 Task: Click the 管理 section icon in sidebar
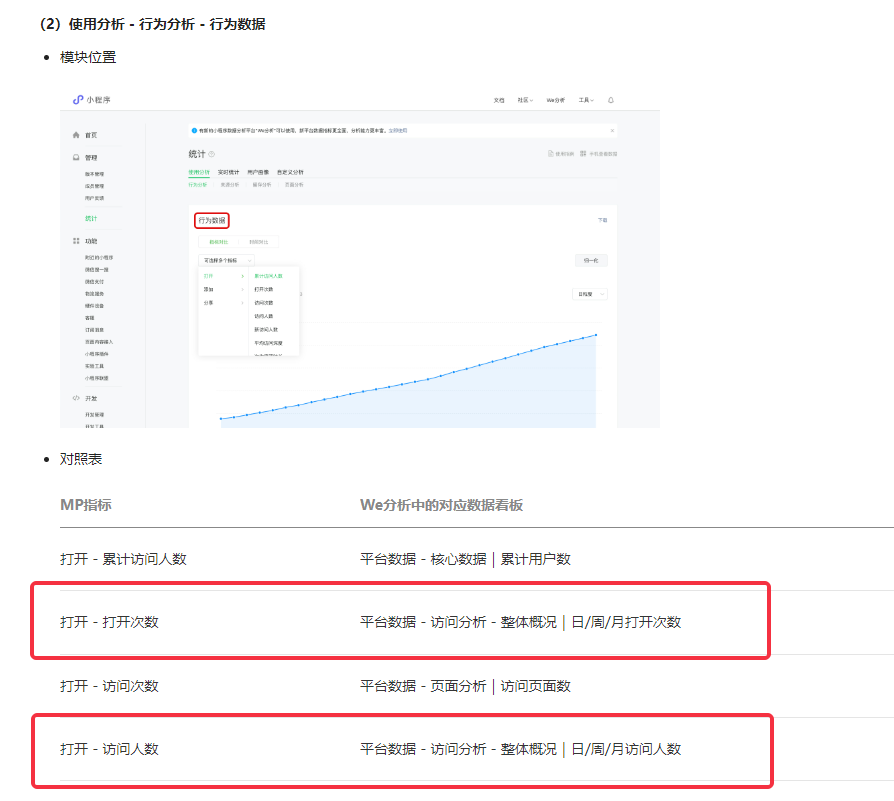(76, 157)
